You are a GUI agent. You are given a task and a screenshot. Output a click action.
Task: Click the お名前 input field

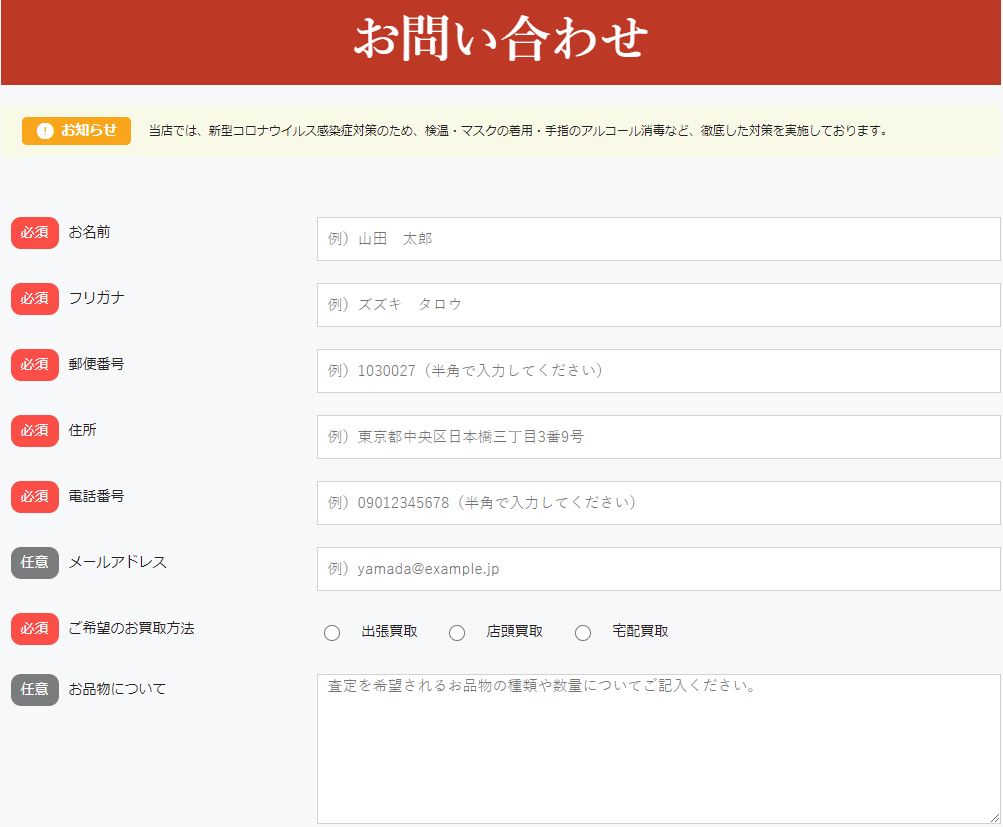tap(658, 239)
